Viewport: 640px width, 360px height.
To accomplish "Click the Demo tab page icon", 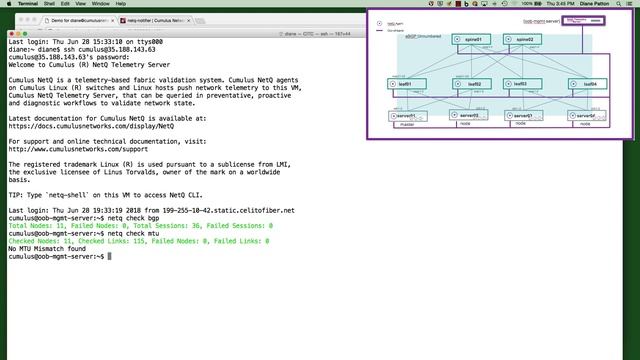I will pyautogui.click(x=47, y=20).
